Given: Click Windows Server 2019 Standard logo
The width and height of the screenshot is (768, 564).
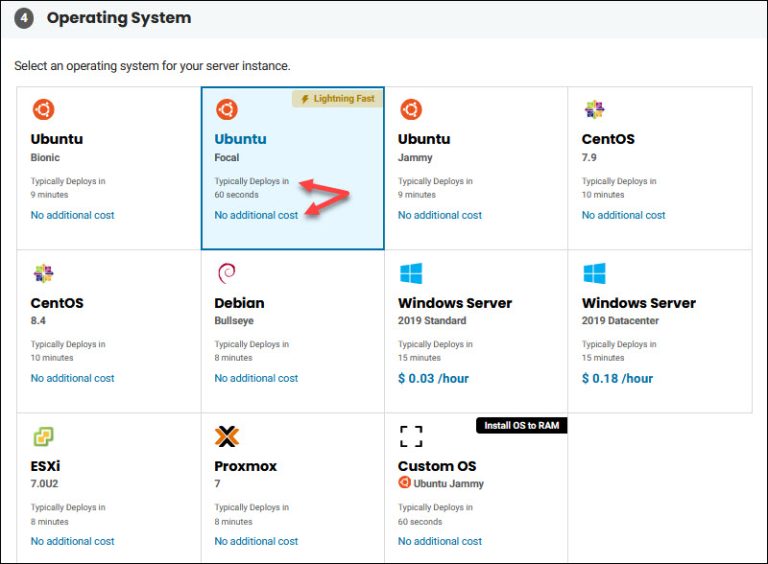Looking at the screenshot, I should (410, 273).
